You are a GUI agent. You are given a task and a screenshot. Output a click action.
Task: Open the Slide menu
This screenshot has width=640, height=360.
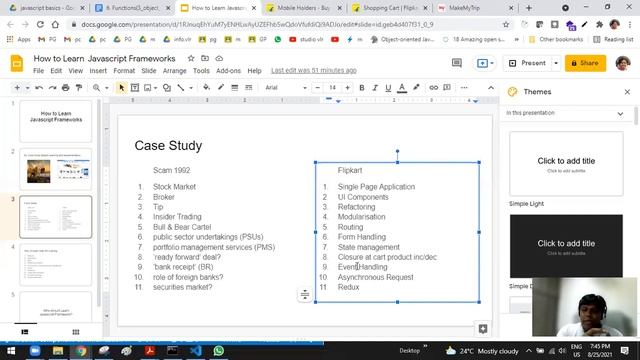pyautogui.click(x=149, y=71)
